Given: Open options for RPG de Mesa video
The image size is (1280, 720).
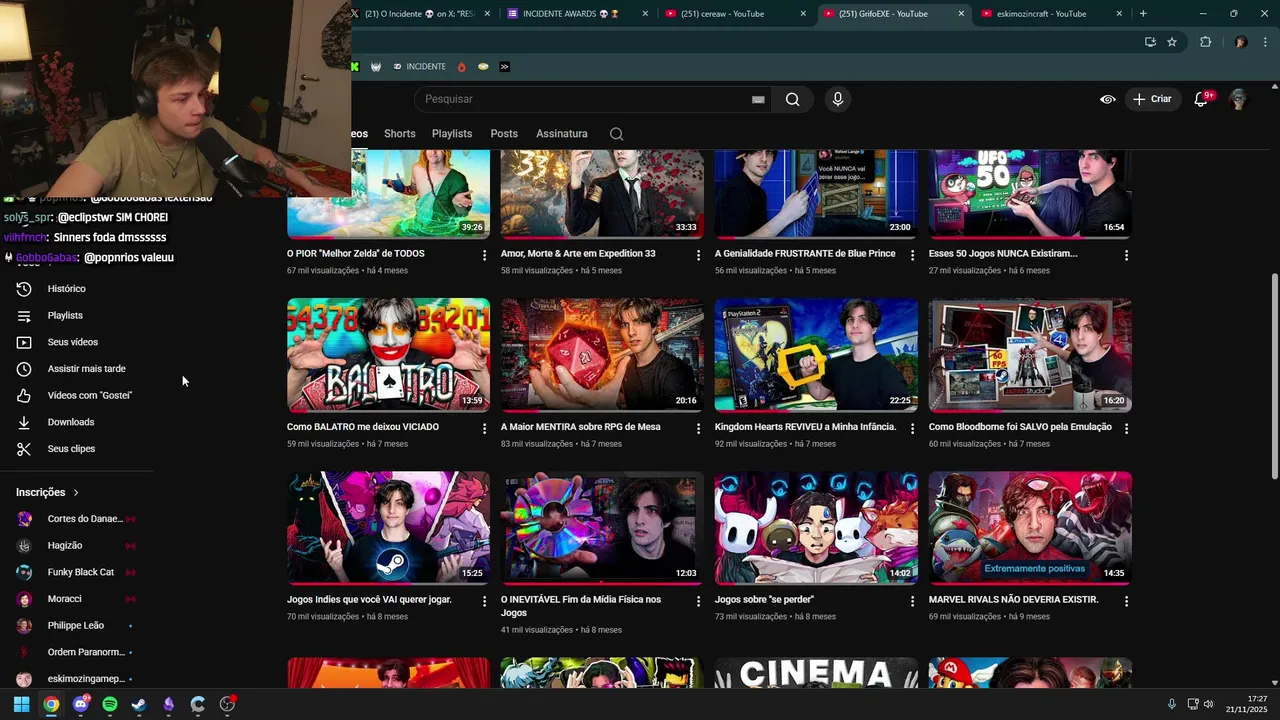Looking at the screenshot, I should (699, 428).
